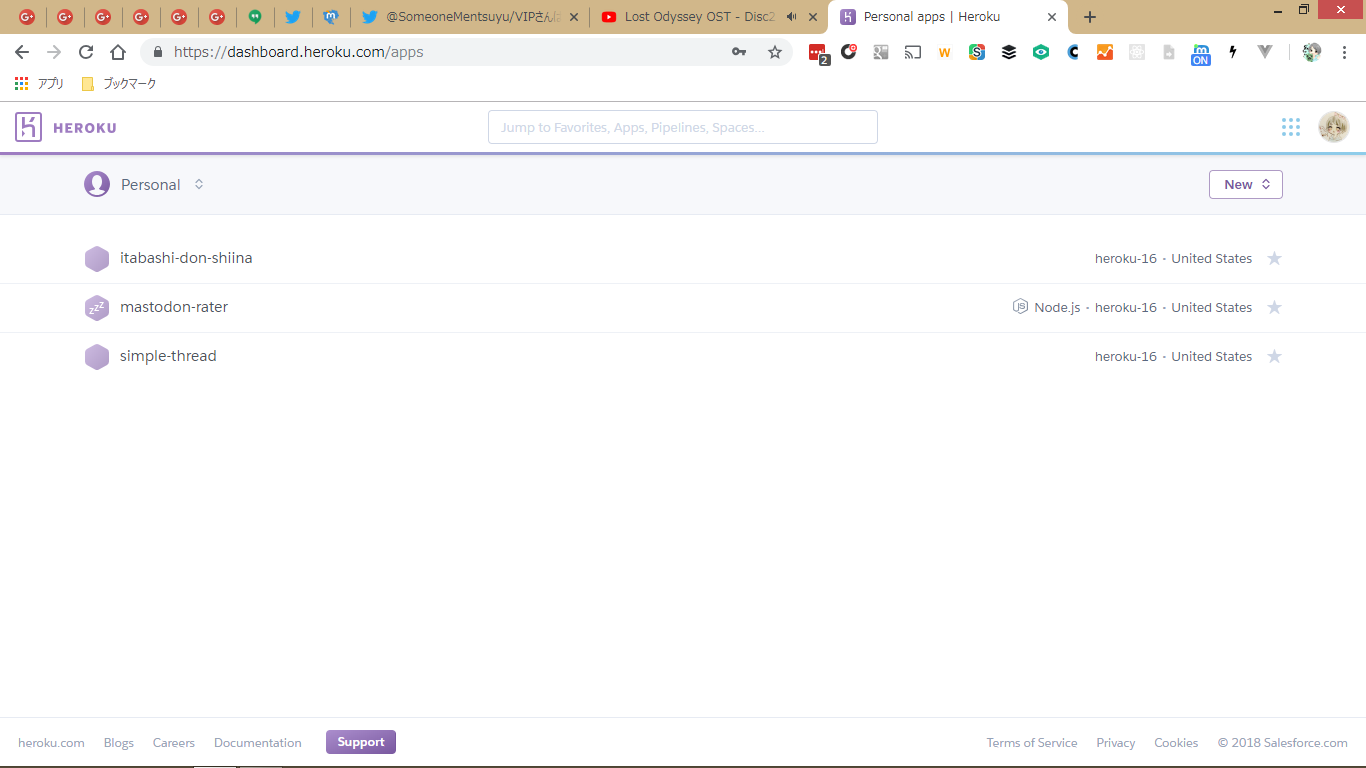
Task: Switch to the pinned Hangouts tab
Action: tap(255, 17)
